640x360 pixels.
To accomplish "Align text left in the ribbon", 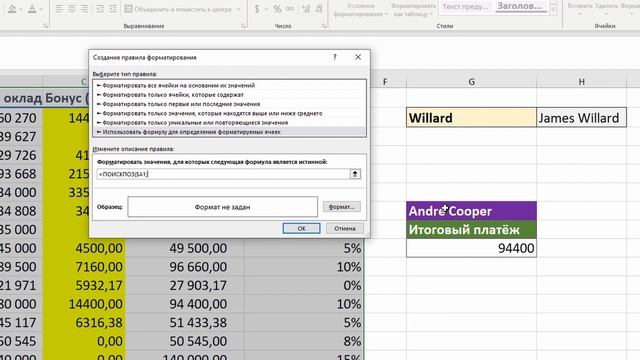I will [x=59, y=9].
